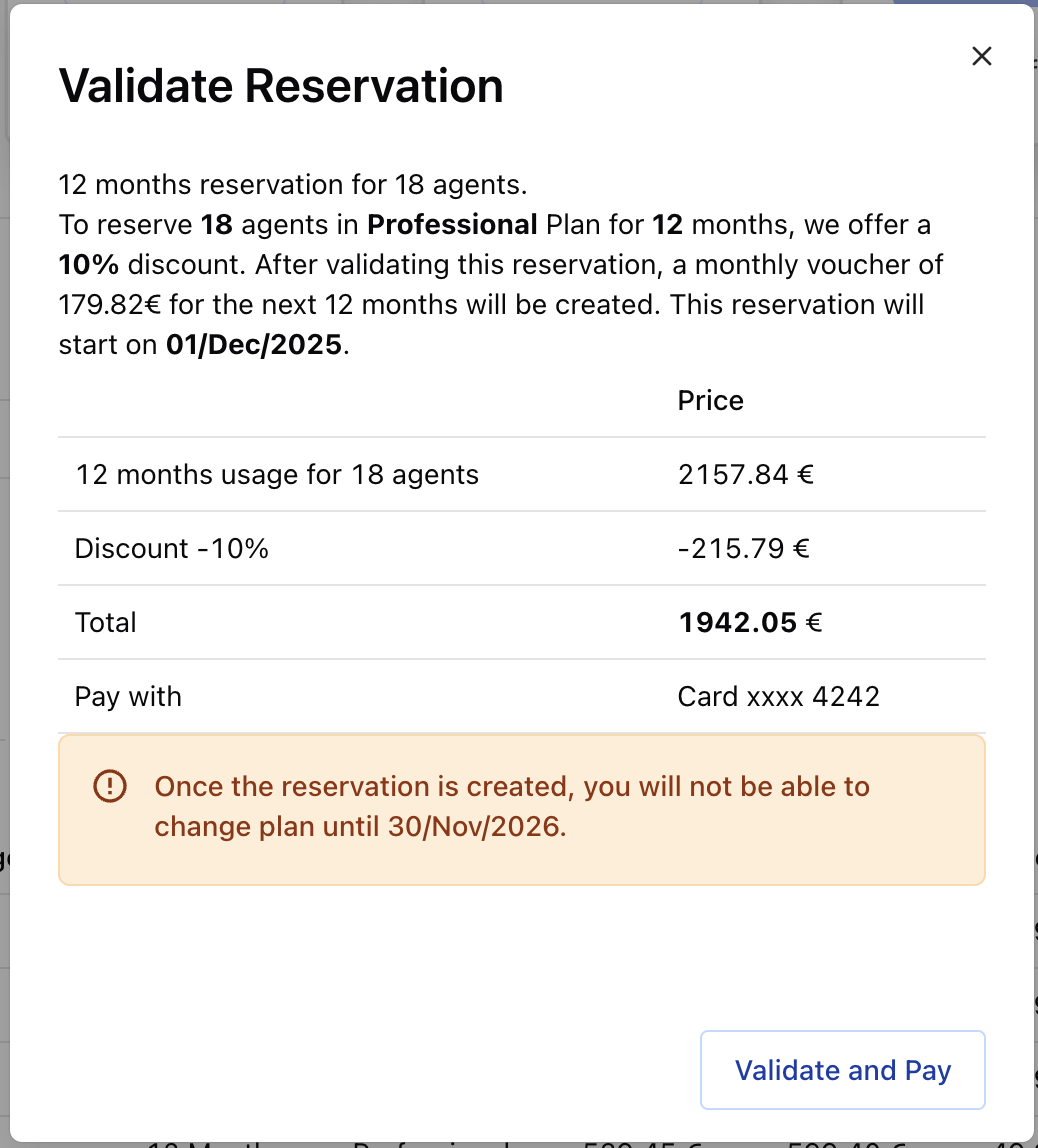Select the Card xxxx 4242 payment entry
Screen dimensions: 1038x1148
click(779, 696)
